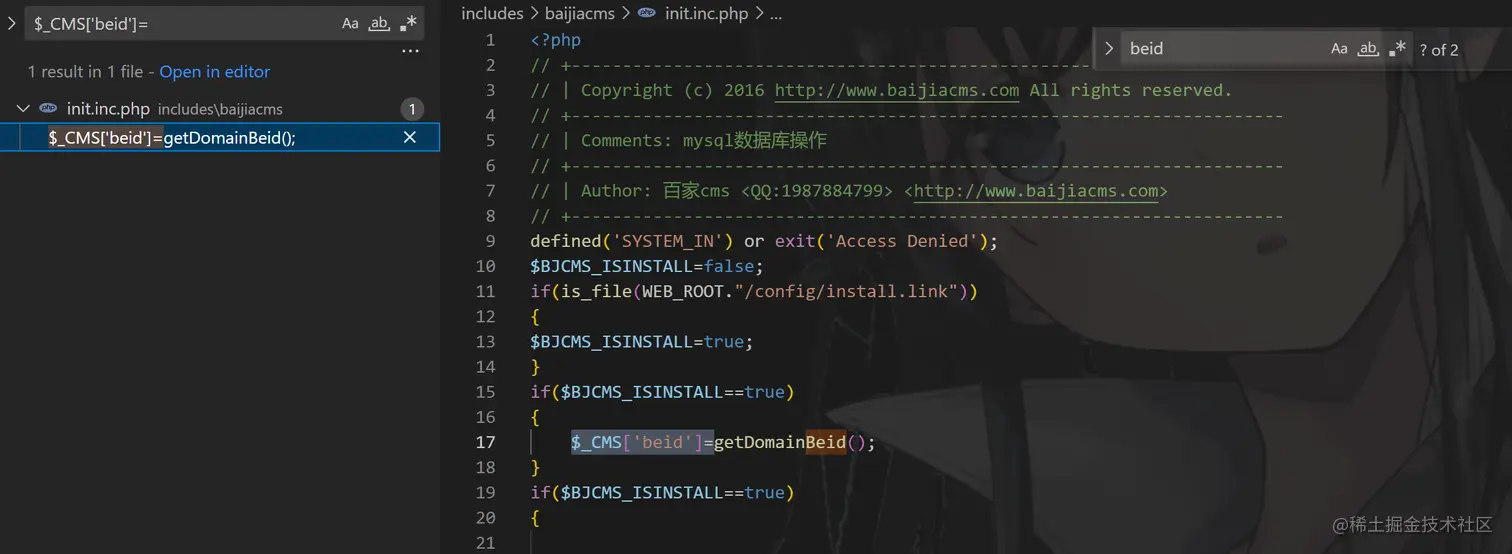1512x554 pixels.
Task: Open the search details ellipsis toggle
Action: pos(410,51)
